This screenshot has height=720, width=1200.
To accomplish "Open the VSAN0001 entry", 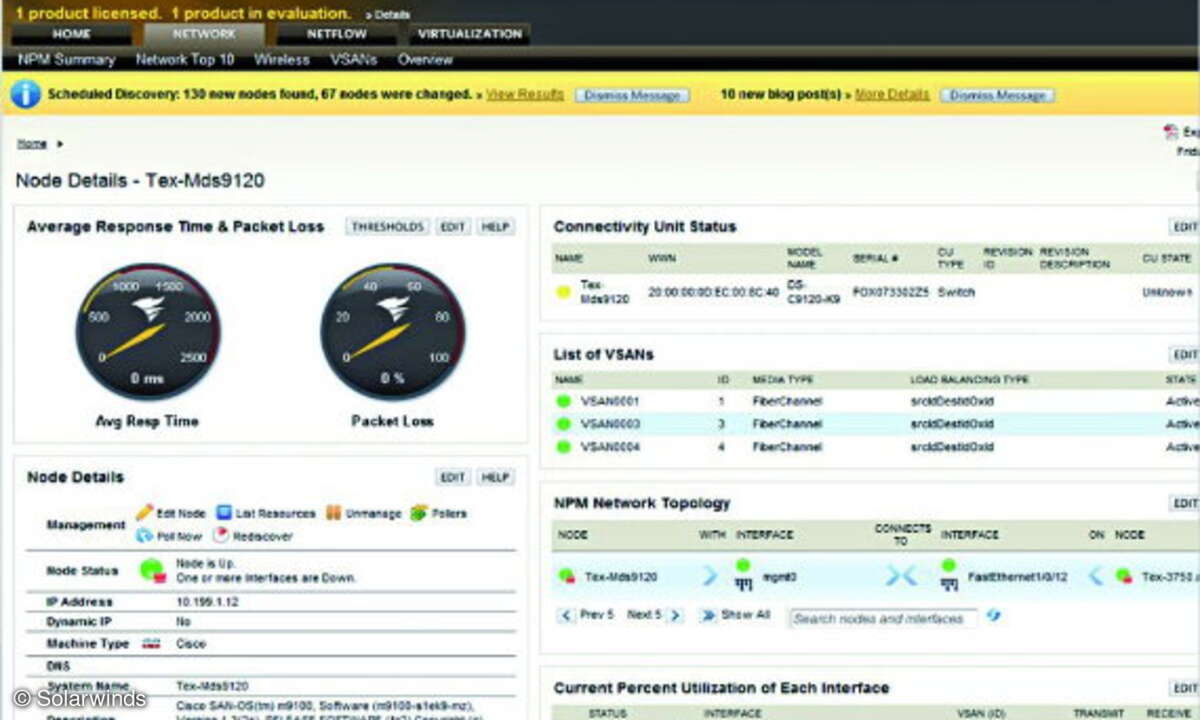I will (x=610, y=401).
